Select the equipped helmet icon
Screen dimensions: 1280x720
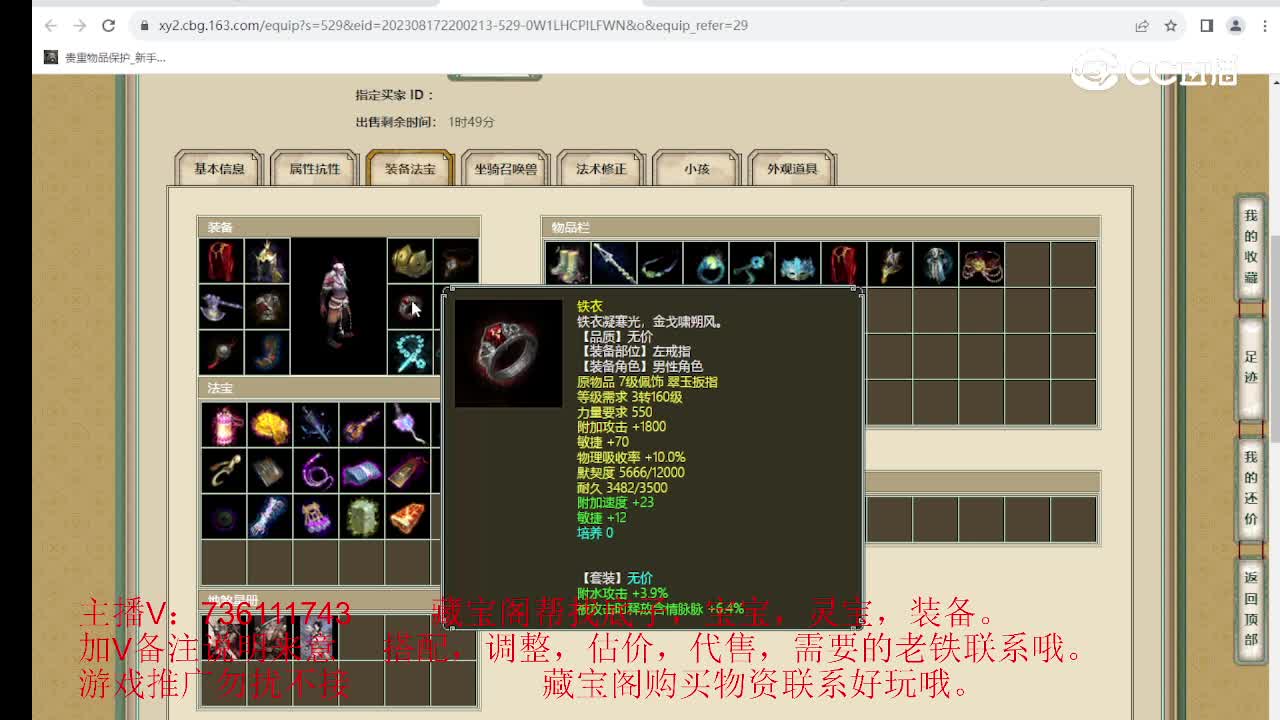[x=267, y=261]
